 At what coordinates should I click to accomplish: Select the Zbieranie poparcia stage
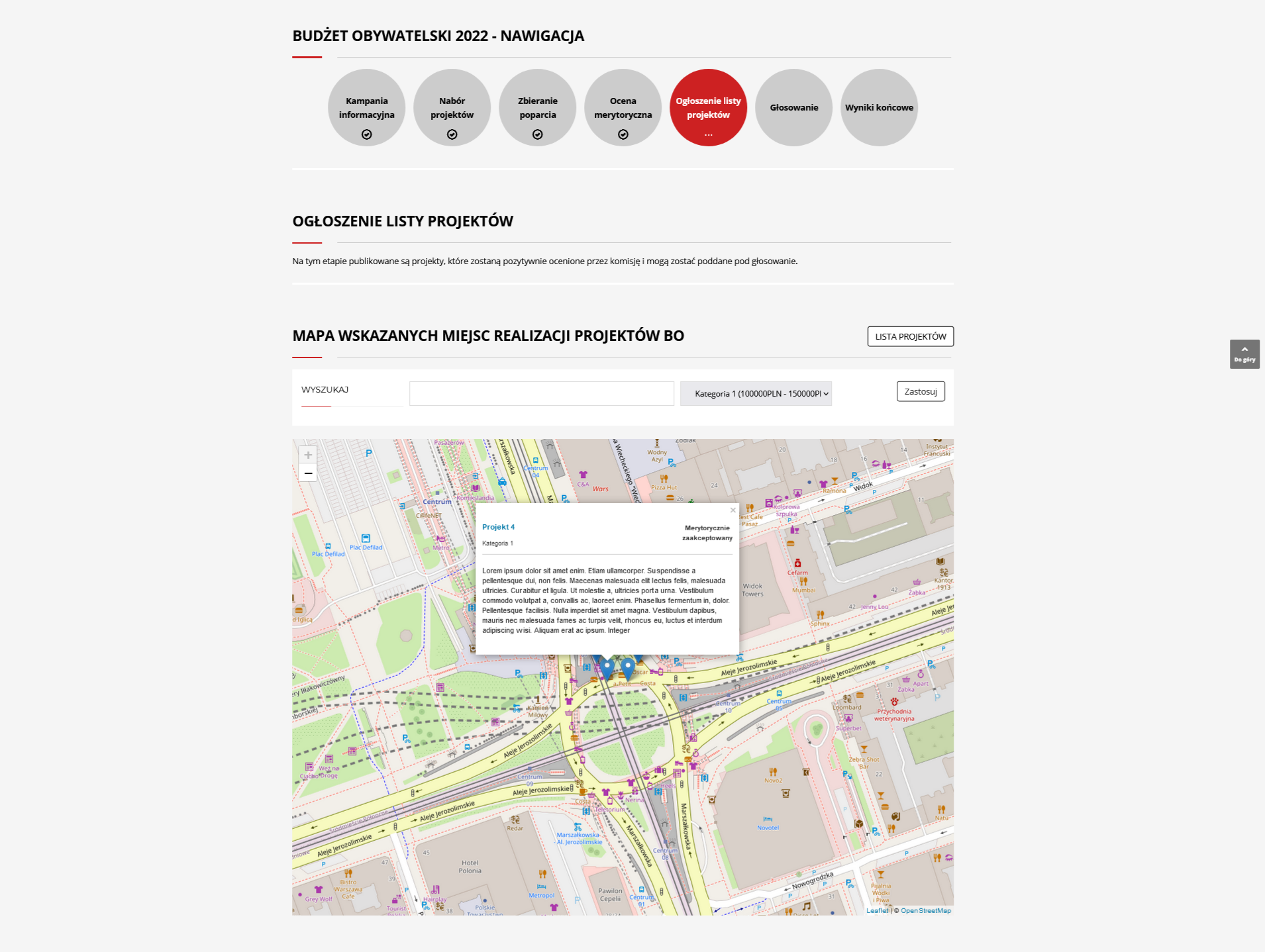click(537, 107)
